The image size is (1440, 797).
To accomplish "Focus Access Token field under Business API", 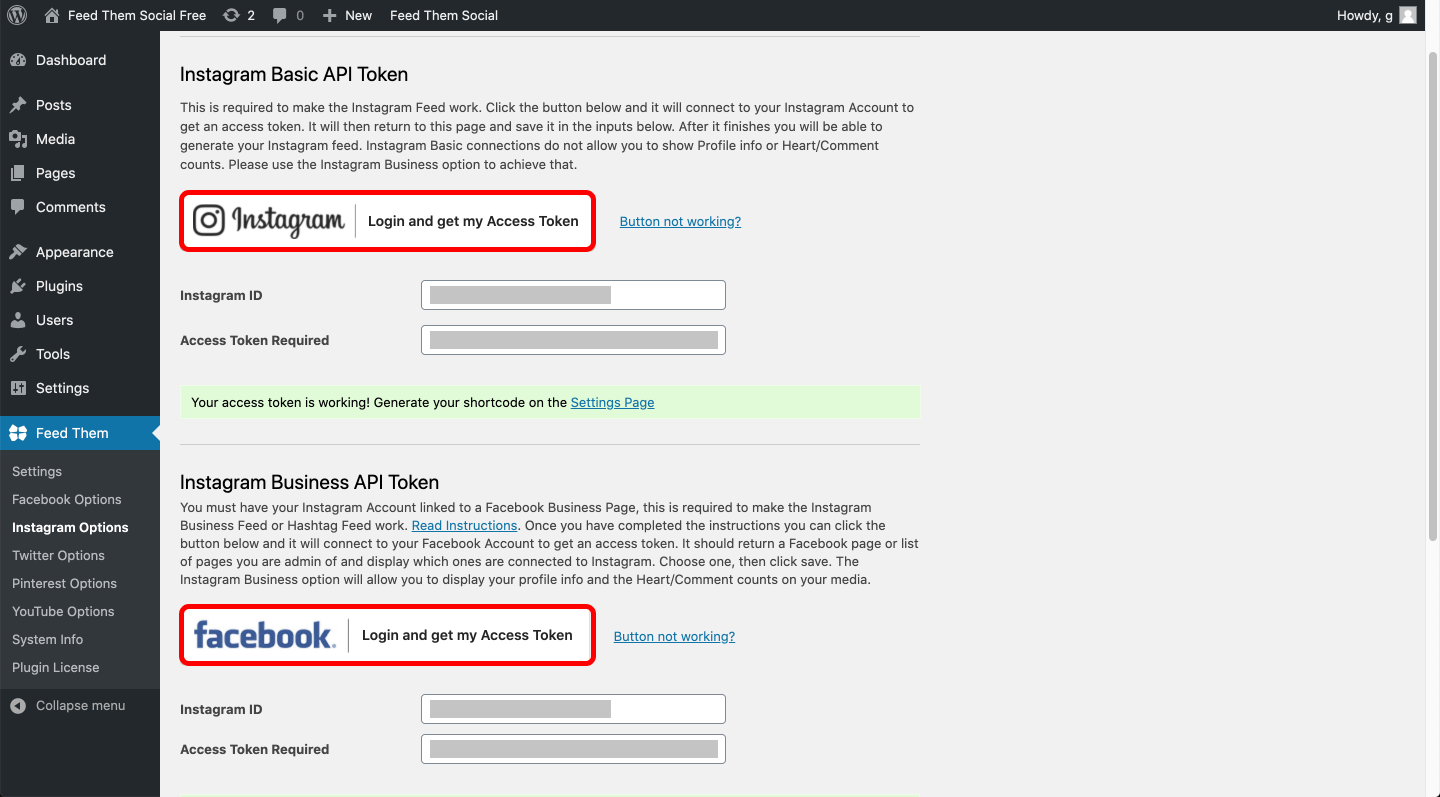I will pyautogui.click(x=573, y=749).
